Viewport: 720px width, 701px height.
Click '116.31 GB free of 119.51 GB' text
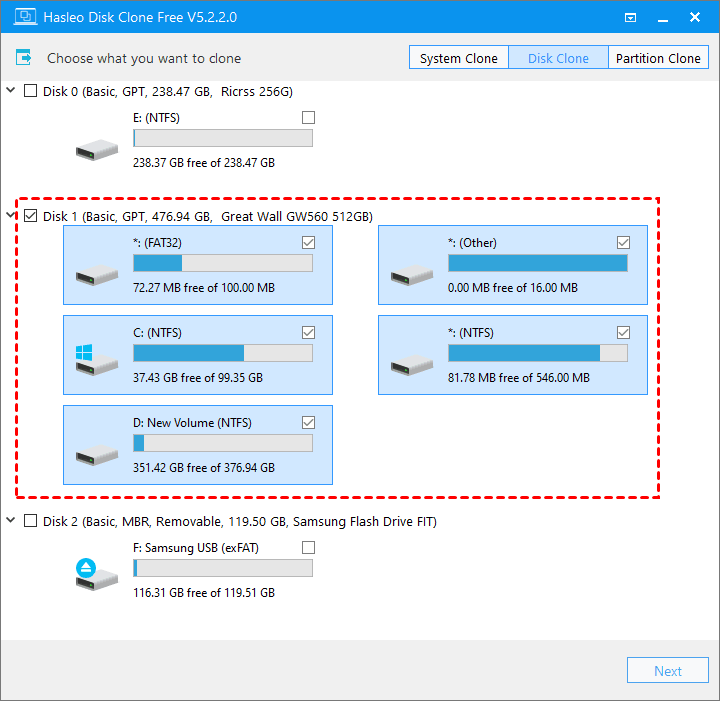pos(204,592)
